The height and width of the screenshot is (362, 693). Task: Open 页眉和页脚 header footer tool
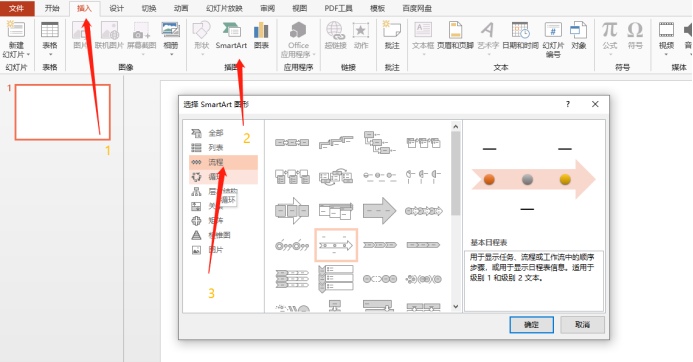[x=455, y=30]
